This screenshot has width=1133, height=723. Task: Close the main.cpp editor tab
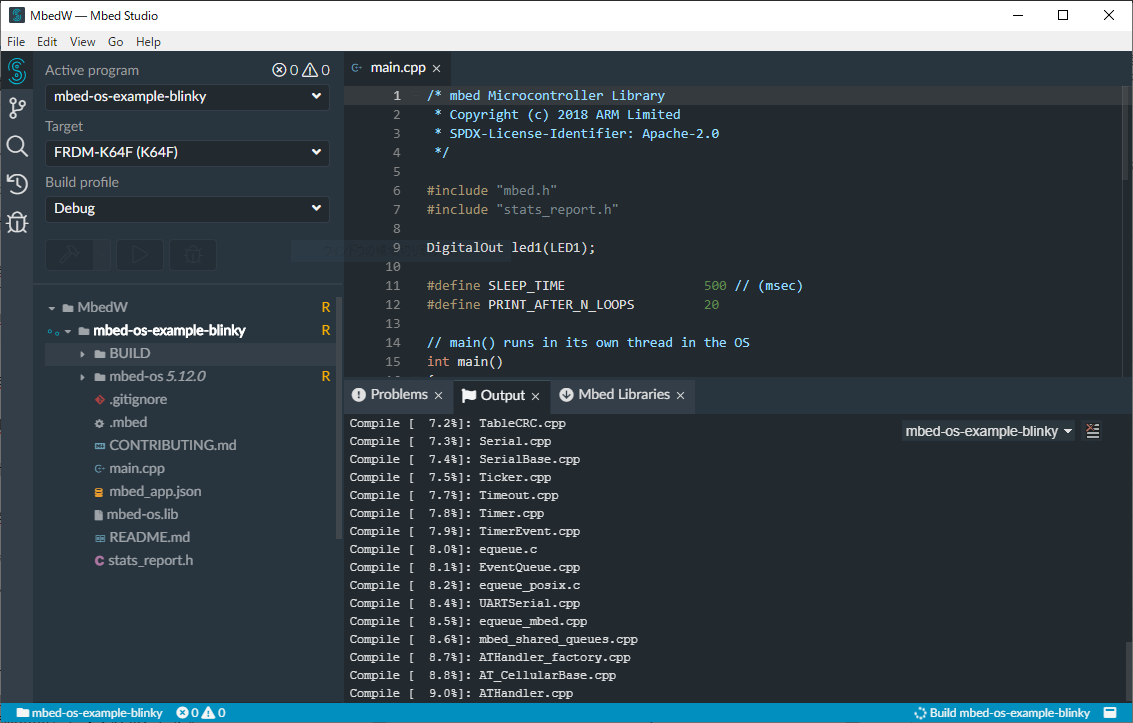tap(436, 69)
